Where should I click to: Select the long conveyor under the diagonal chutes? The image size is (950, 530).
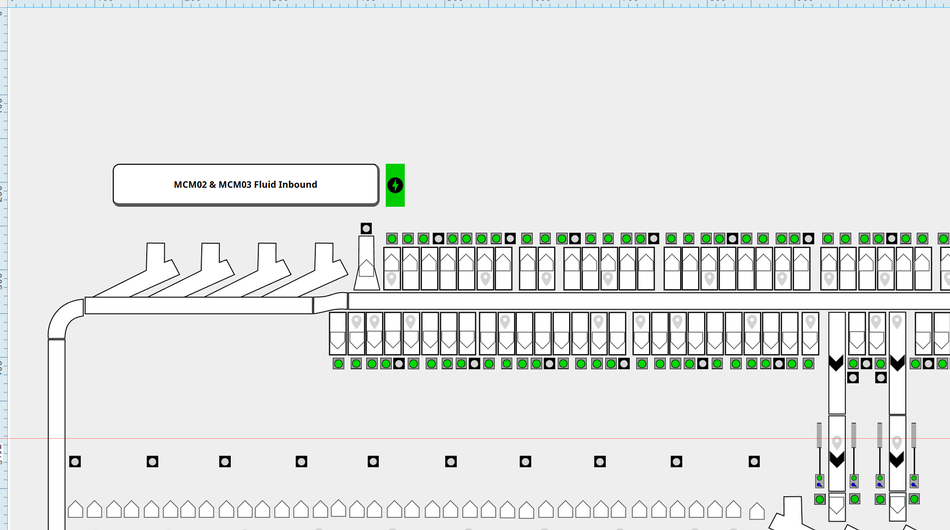click(x=198, y=305)
